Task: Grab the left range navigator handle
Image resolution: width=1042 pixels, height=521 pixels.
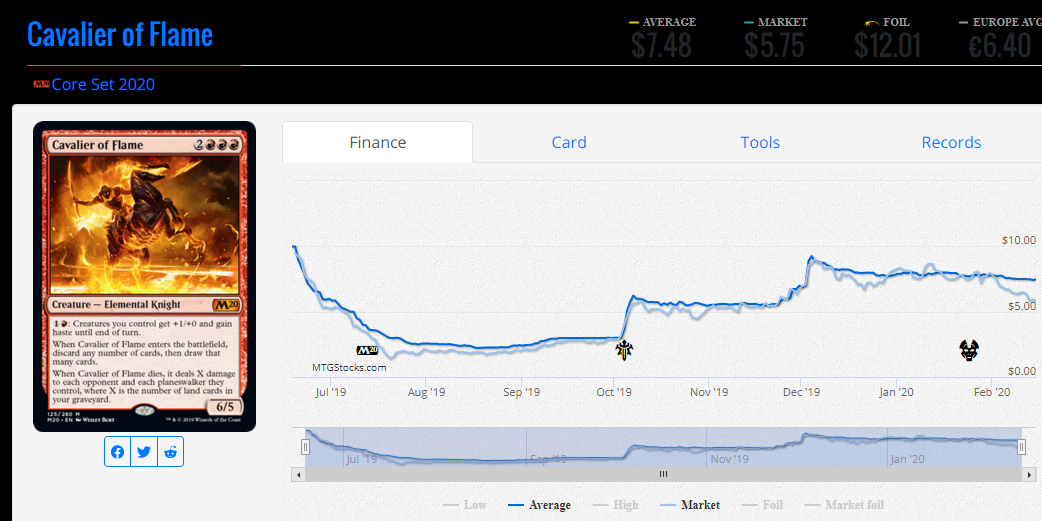Action: [x=306, y=447]
